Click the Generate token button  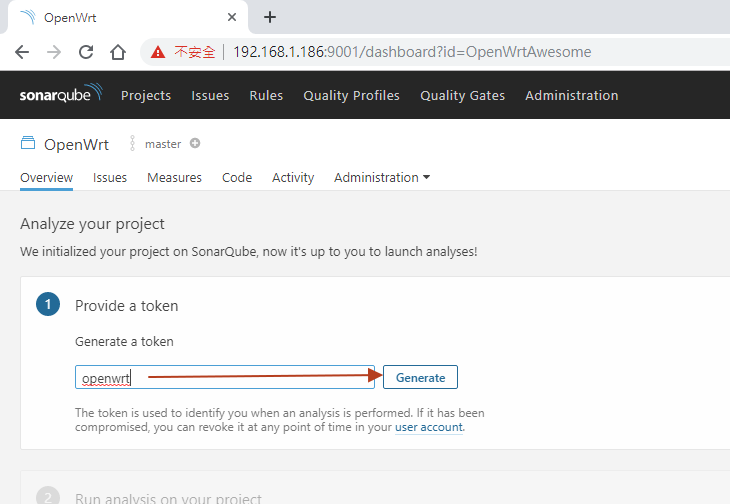pyautogui.click(x=420, y=377)
